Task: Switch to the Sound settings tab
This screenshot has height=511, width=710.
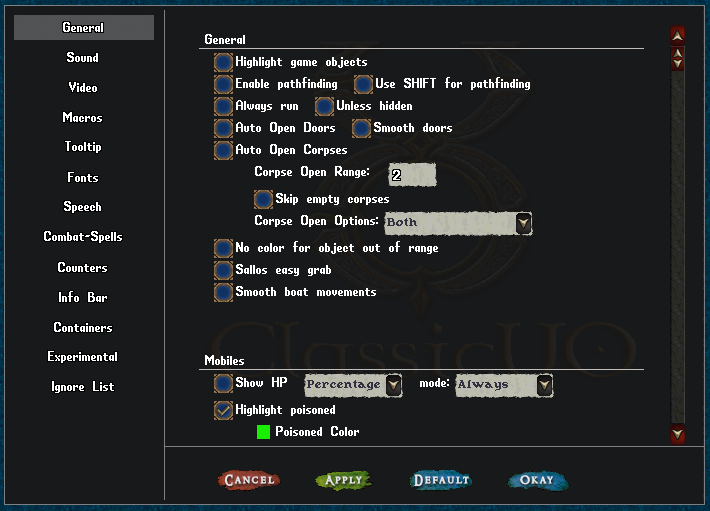Action: pos(83,58)
